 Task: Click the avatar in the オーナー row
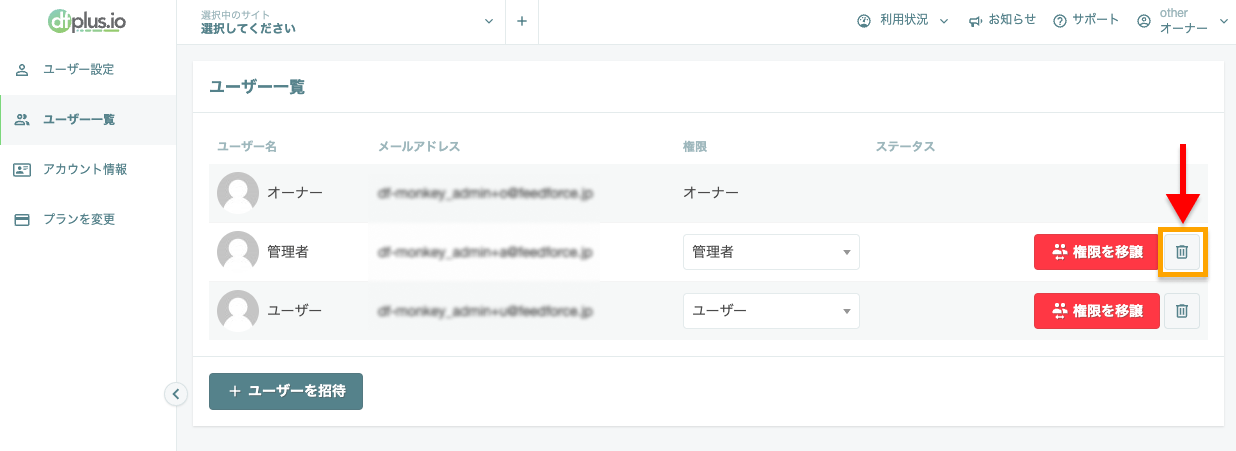point(238,193)
